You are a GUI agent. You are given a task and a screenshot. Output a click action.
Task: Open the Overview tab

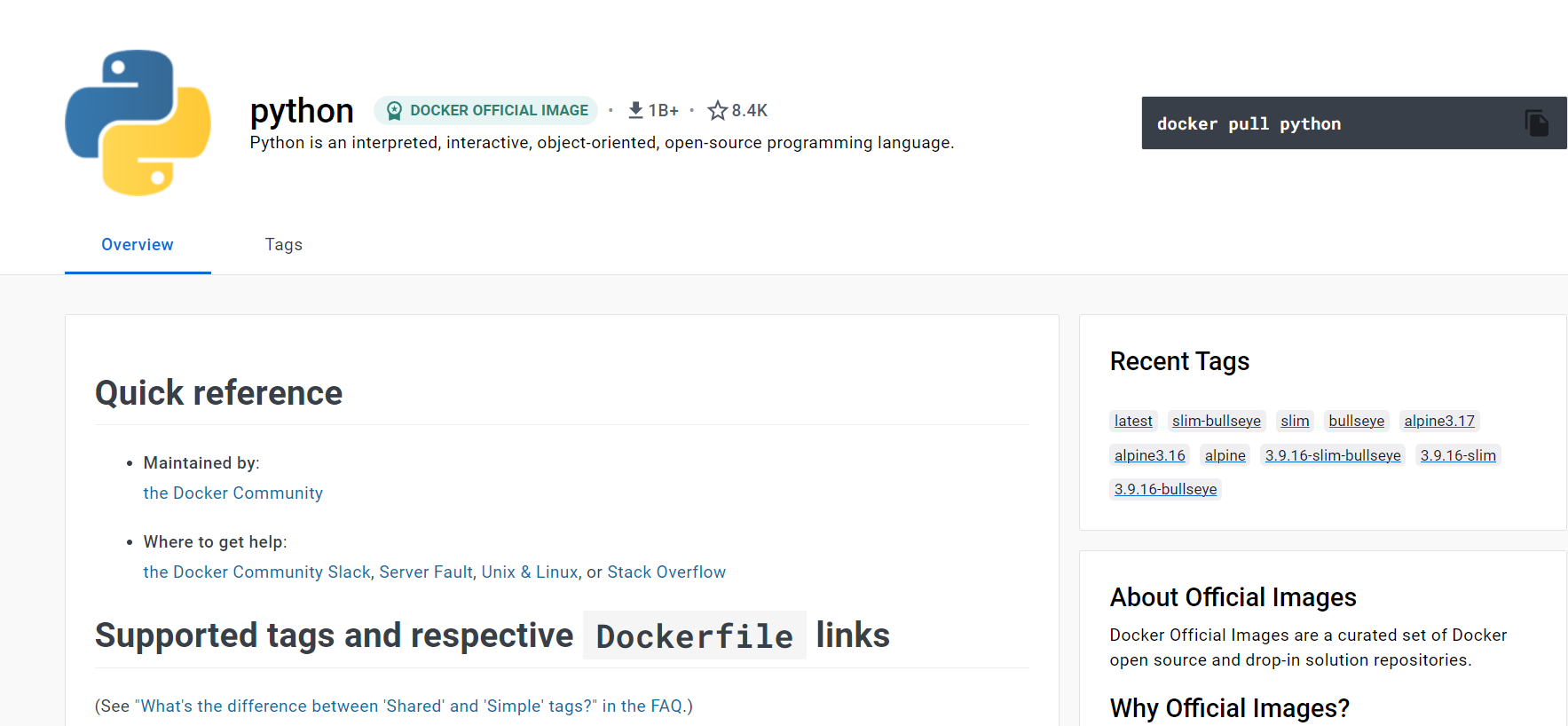coord(138,245)
